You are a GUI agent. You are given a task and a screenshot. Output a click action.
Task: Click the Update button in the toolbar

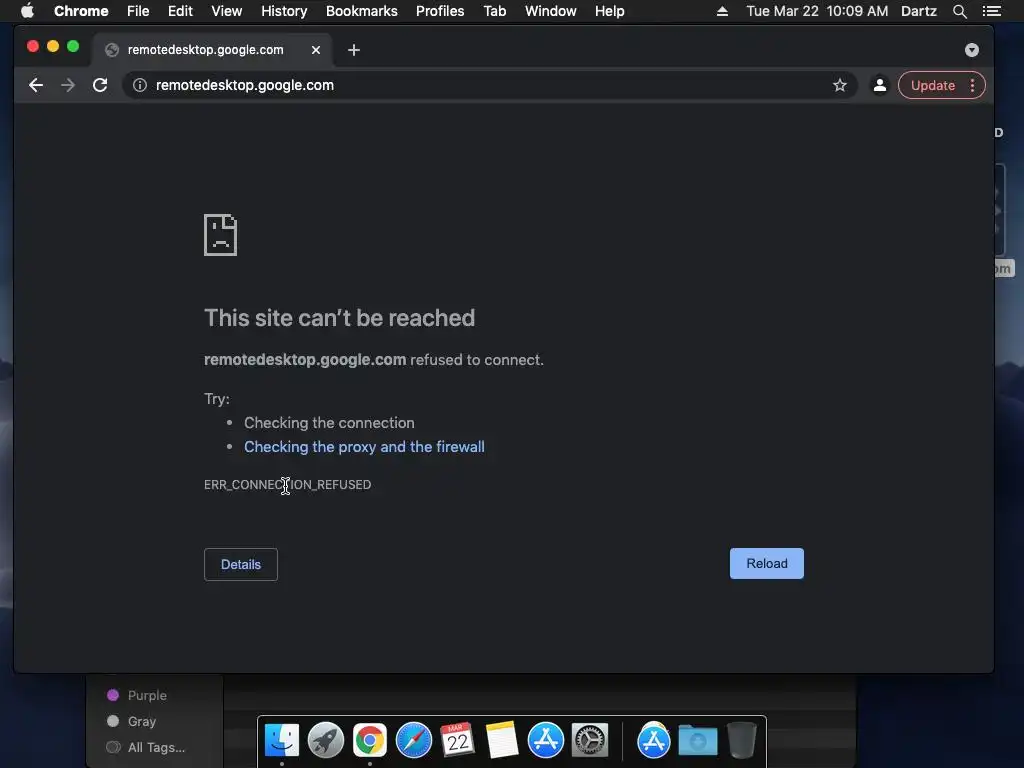click(x=933, y=86)
